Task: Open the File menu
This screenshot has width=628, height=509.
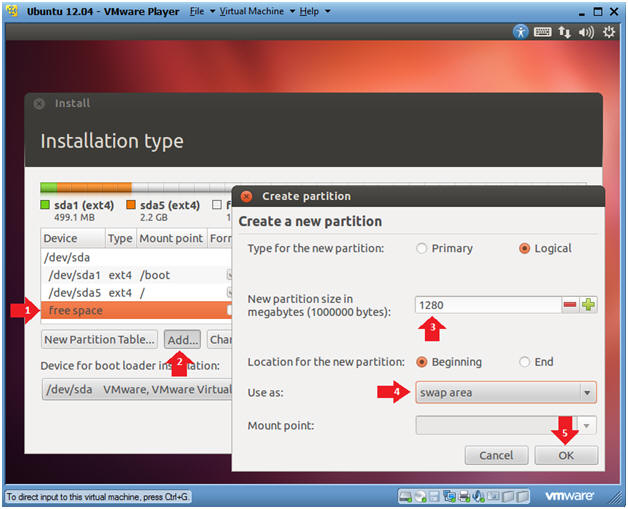Action: (x=197, y=11)
